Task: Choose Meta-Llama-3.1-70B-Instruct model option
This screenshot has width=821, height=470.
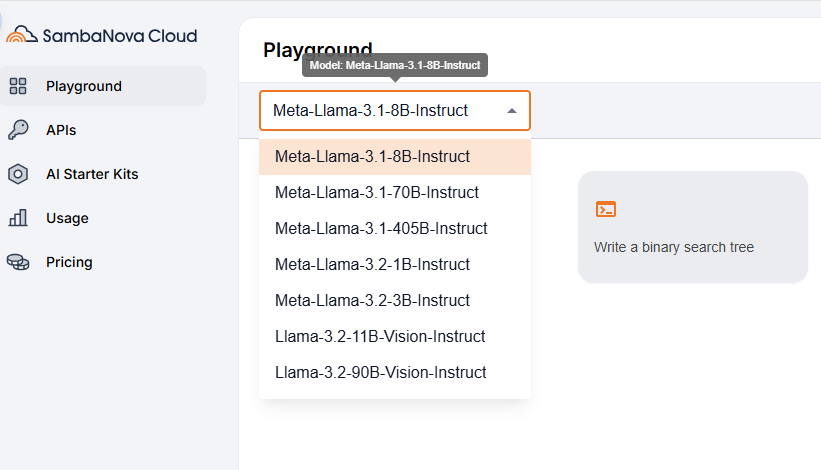Action: click(x=377, y=193)
